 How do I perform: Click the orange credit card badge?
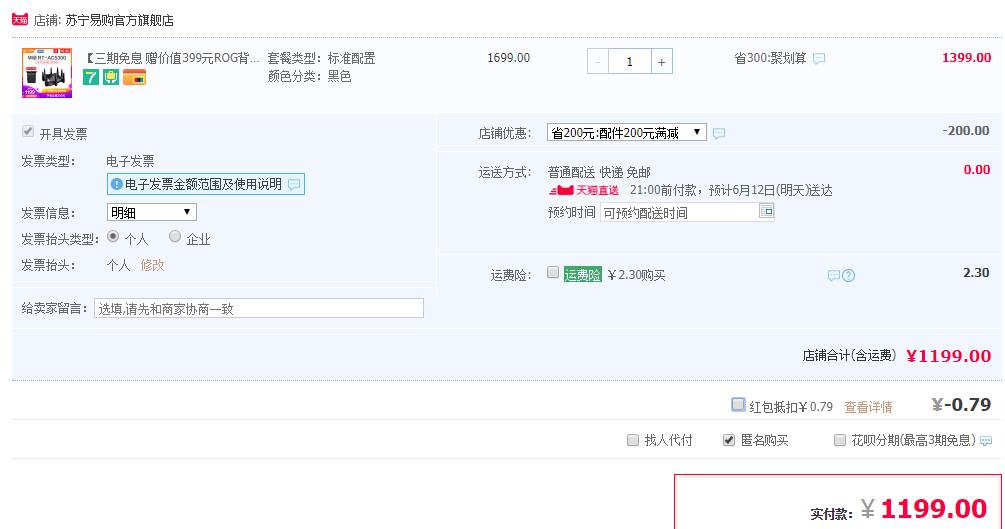(135, 78)
